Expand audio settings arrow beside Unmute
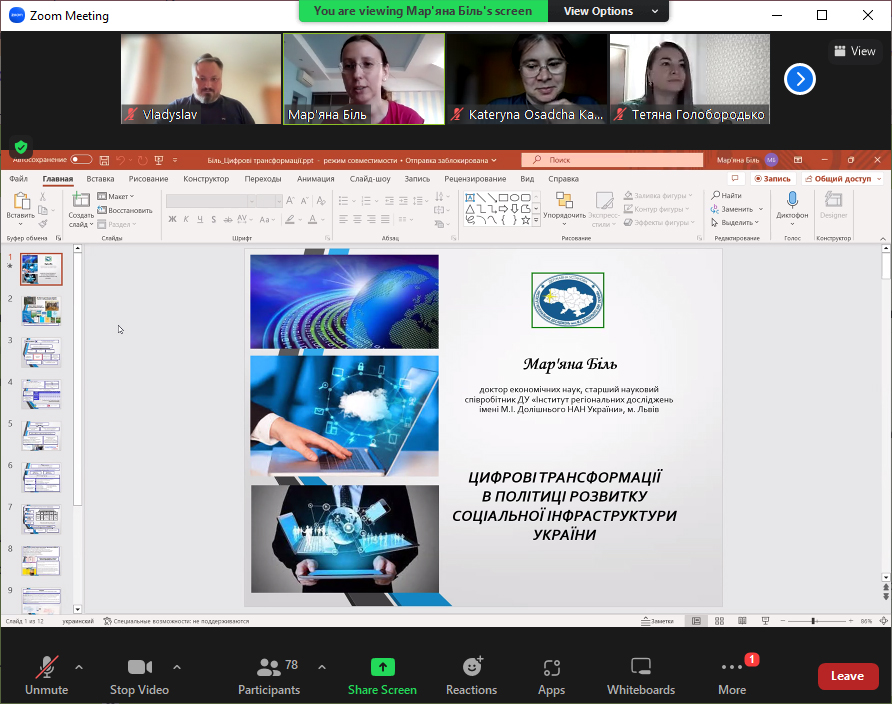 [79, 666]
